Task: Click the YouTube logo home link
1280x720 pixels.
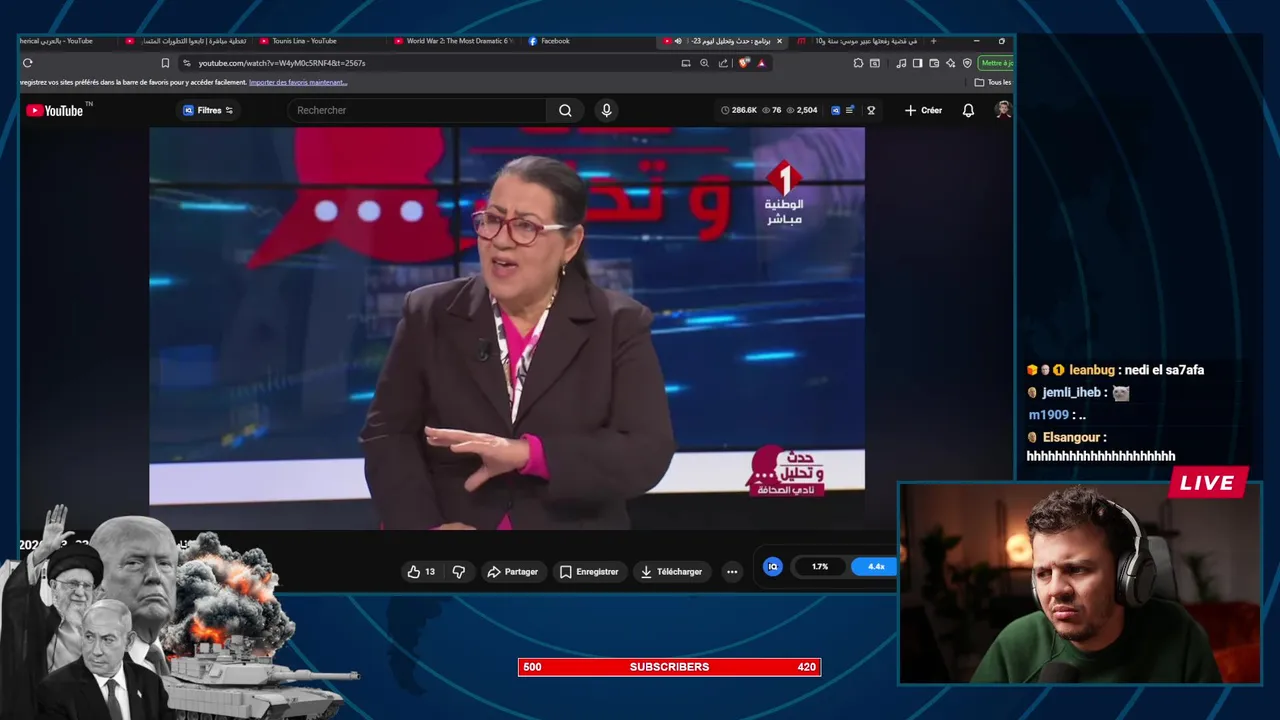Action: (x=55, y=110)
